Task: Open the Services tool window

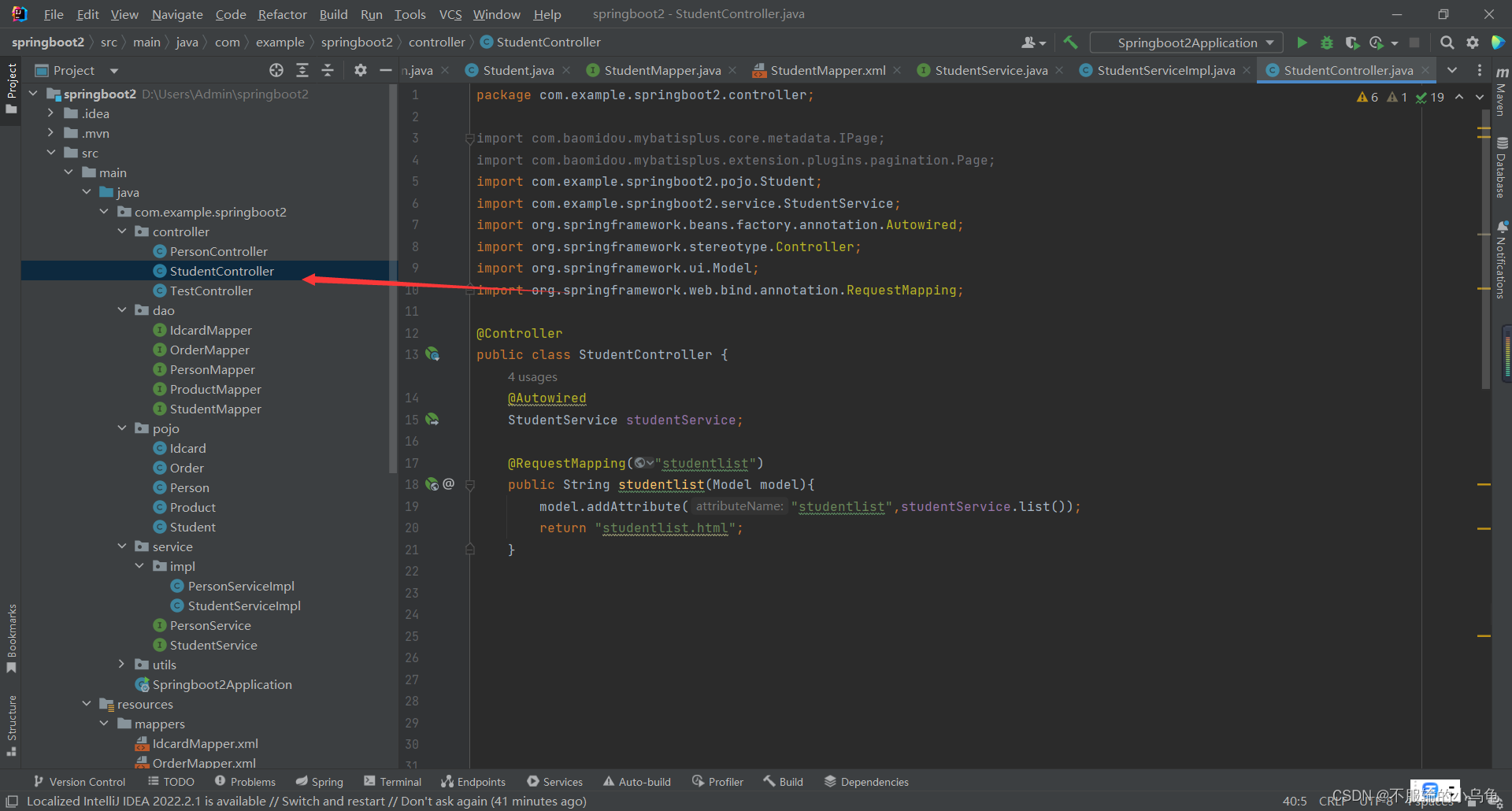Action: (555, 782)
